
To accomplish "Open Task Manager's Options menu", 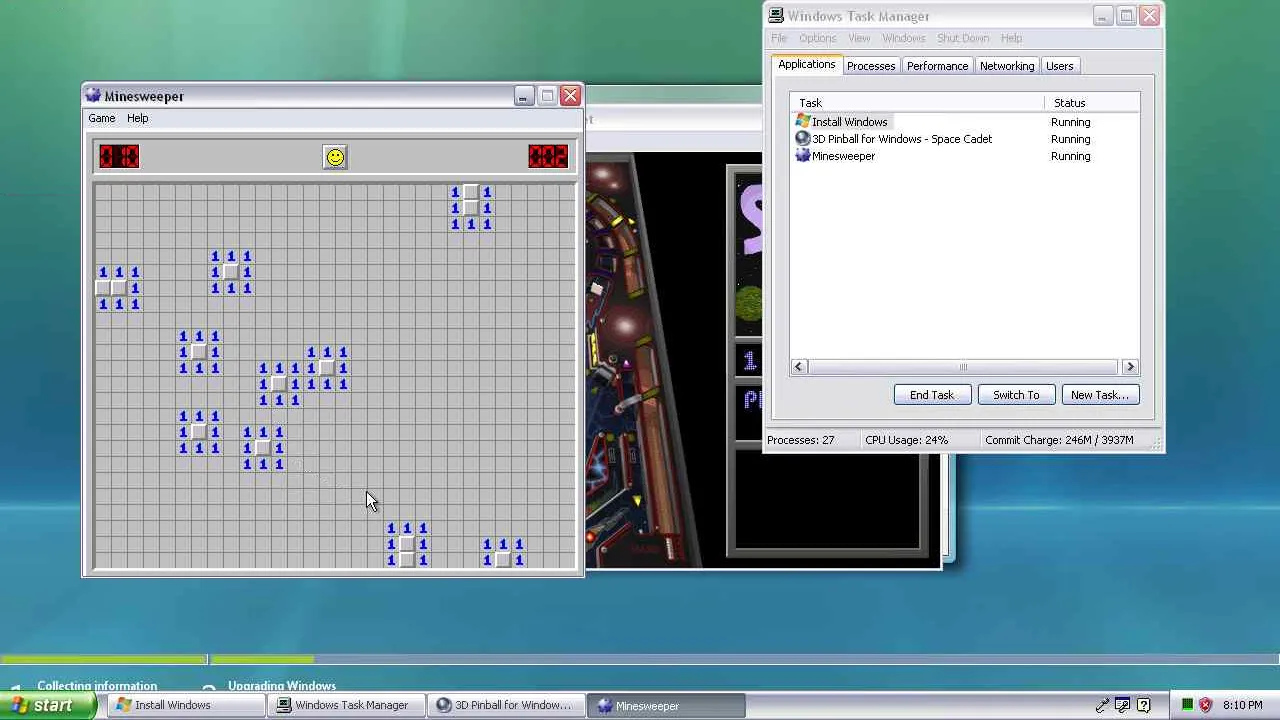I will [817, 38].
